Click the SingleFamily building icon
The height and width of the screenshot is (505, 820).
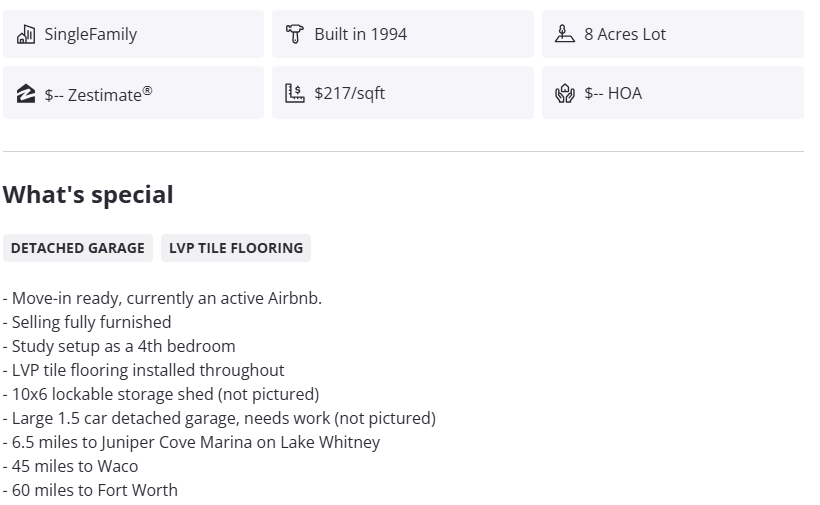pos(26,34)
